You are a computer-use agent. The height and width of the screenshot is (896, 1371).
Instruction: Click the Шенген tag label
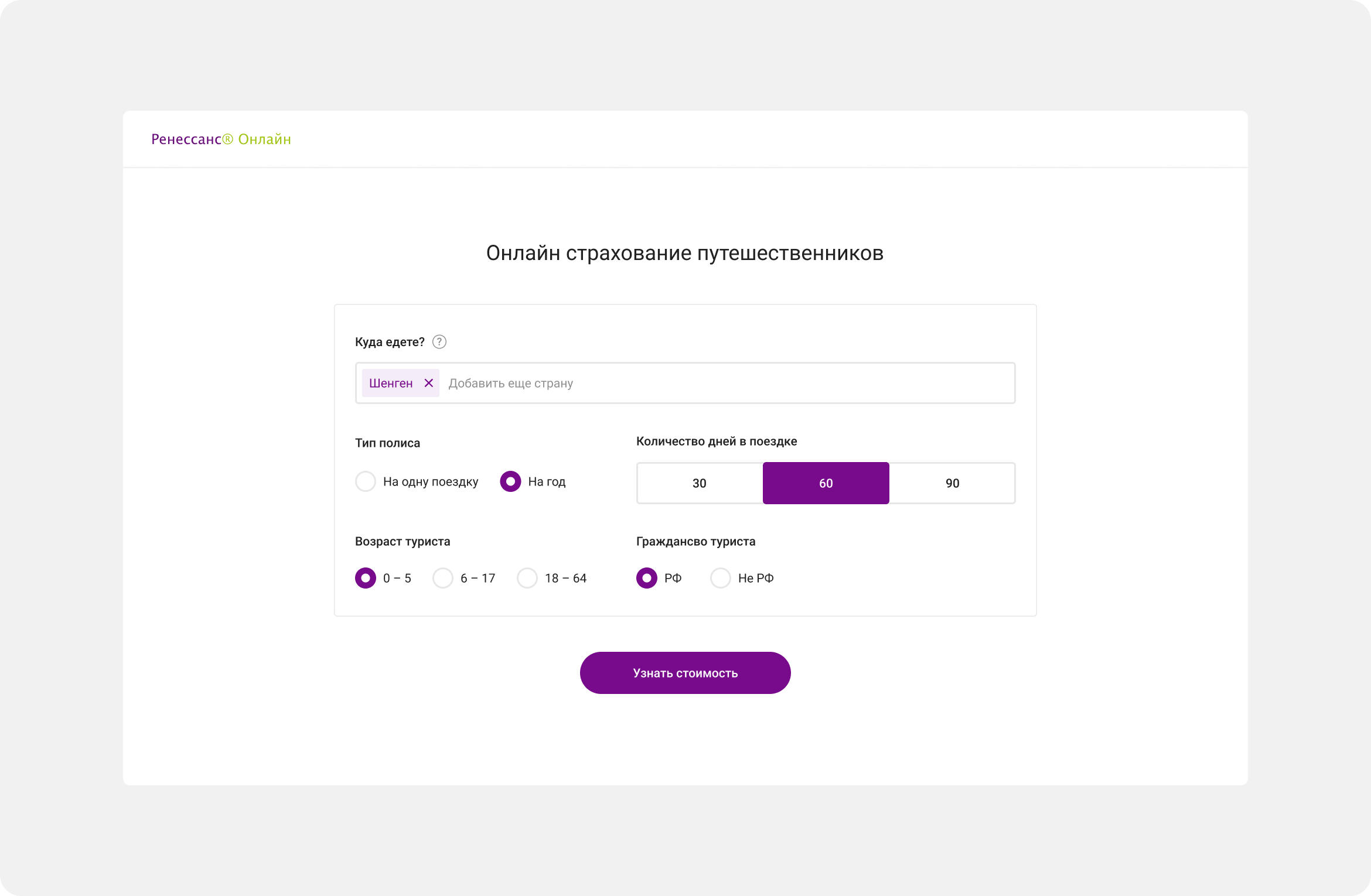point(391,383)
